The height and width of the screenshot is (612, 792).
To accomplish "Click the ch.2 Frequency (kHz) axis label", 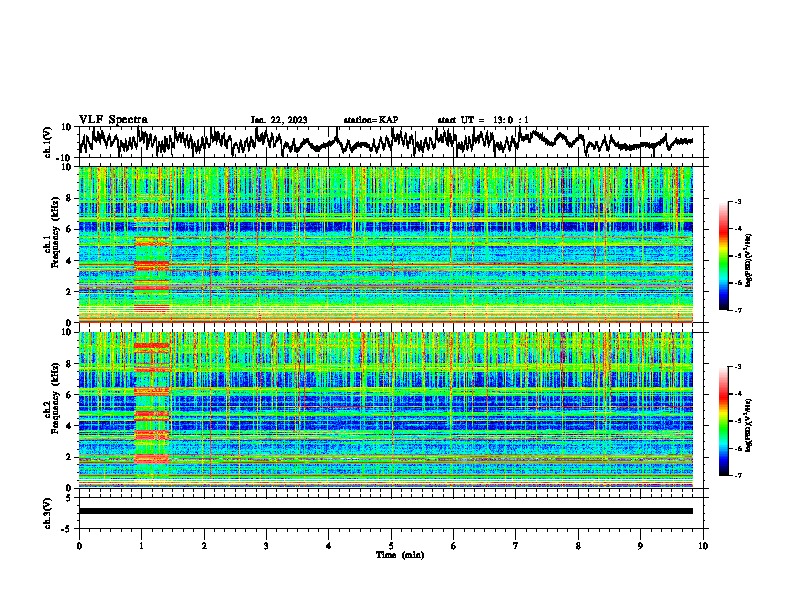I will tap(52, 397).
